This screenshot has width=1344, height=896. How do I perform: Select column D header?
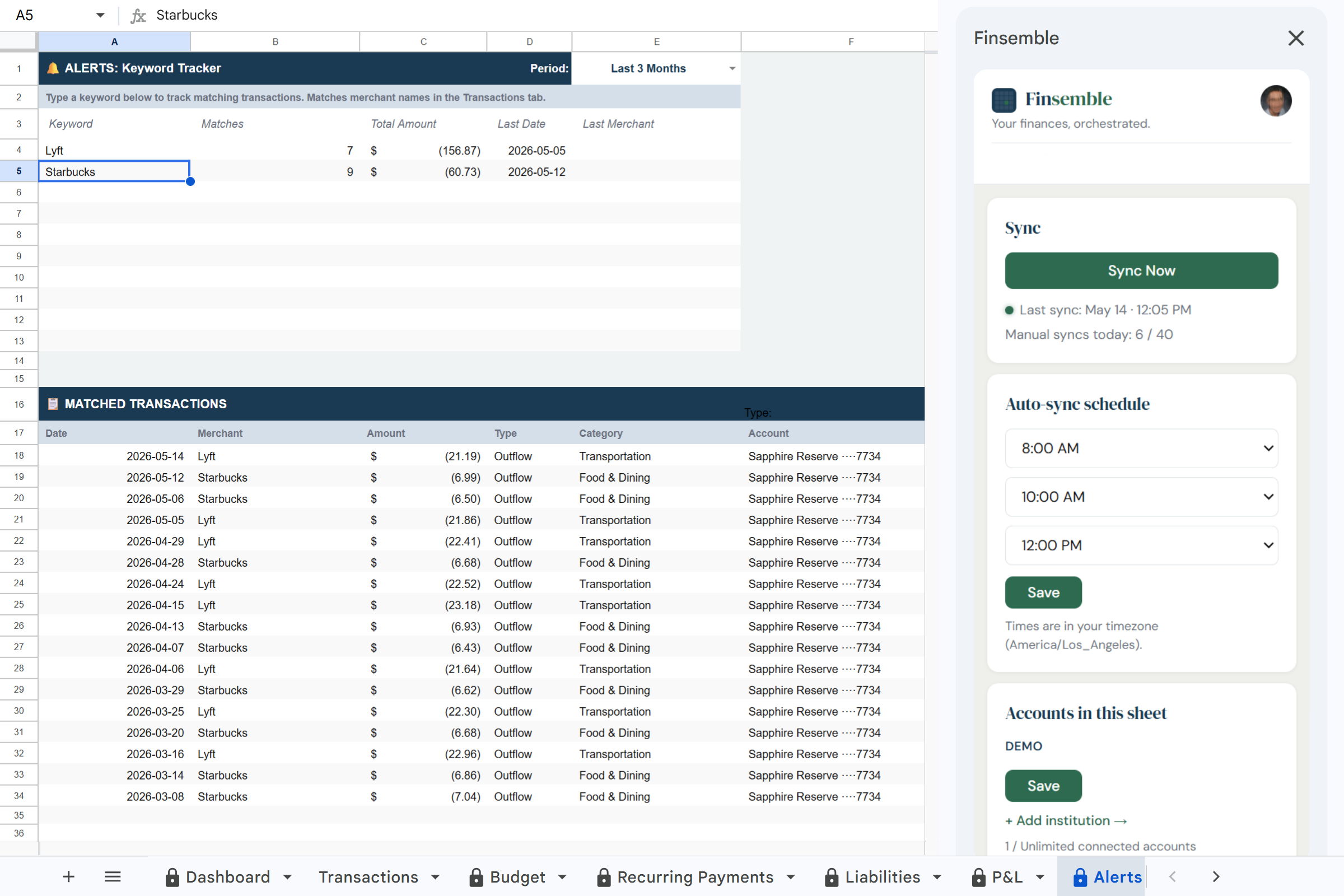pyautogui.click(x=530, y=41)
